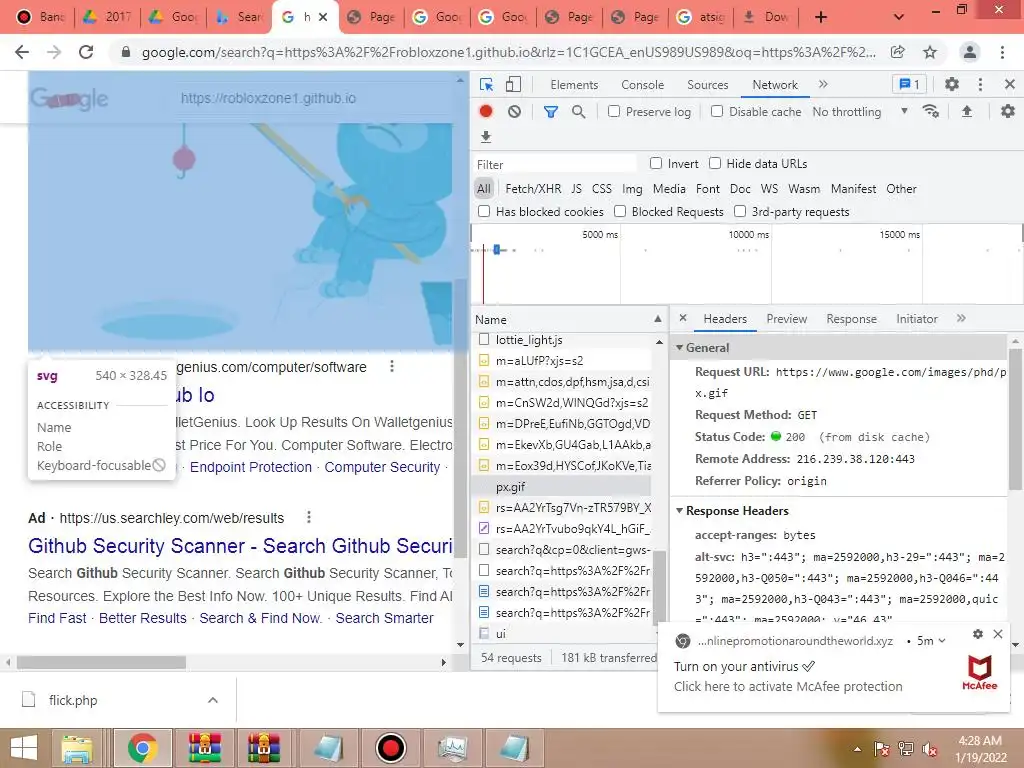Close the request details pane
Image resolution: width=1024 pixels, height=768 pixels.
click(x=683, y=318)
